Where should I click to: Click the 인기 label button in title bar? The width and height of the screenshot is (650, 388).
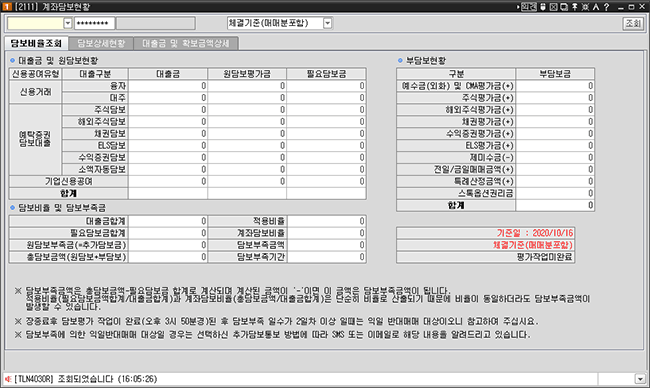click(529, 7)
